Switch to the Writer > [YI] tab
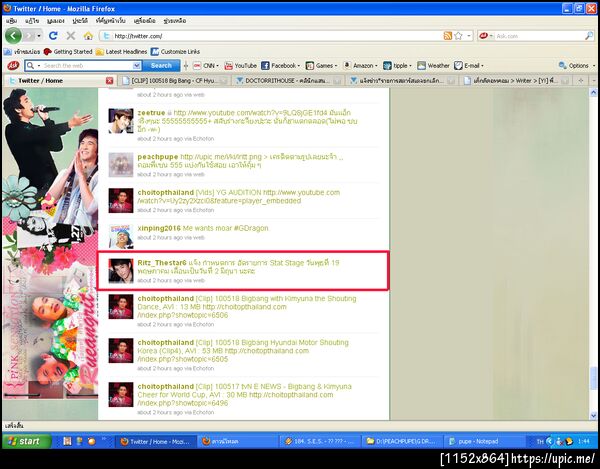The width and height of the screenshot is (600, 469). click(x=515, y=81)
